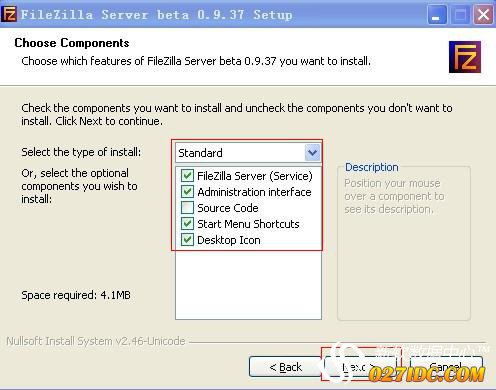Select the 'Desktop Icon' list label
Image resolution: width=496 pixels, height=390 pixels.
229,240
